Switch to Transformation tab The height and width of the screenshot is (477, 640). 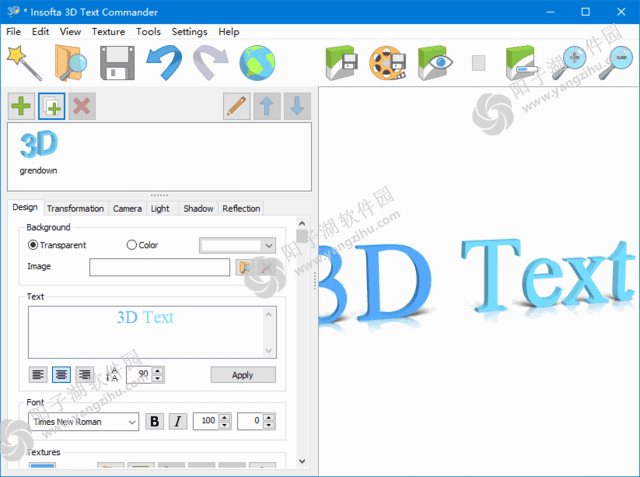pos(76,209)
